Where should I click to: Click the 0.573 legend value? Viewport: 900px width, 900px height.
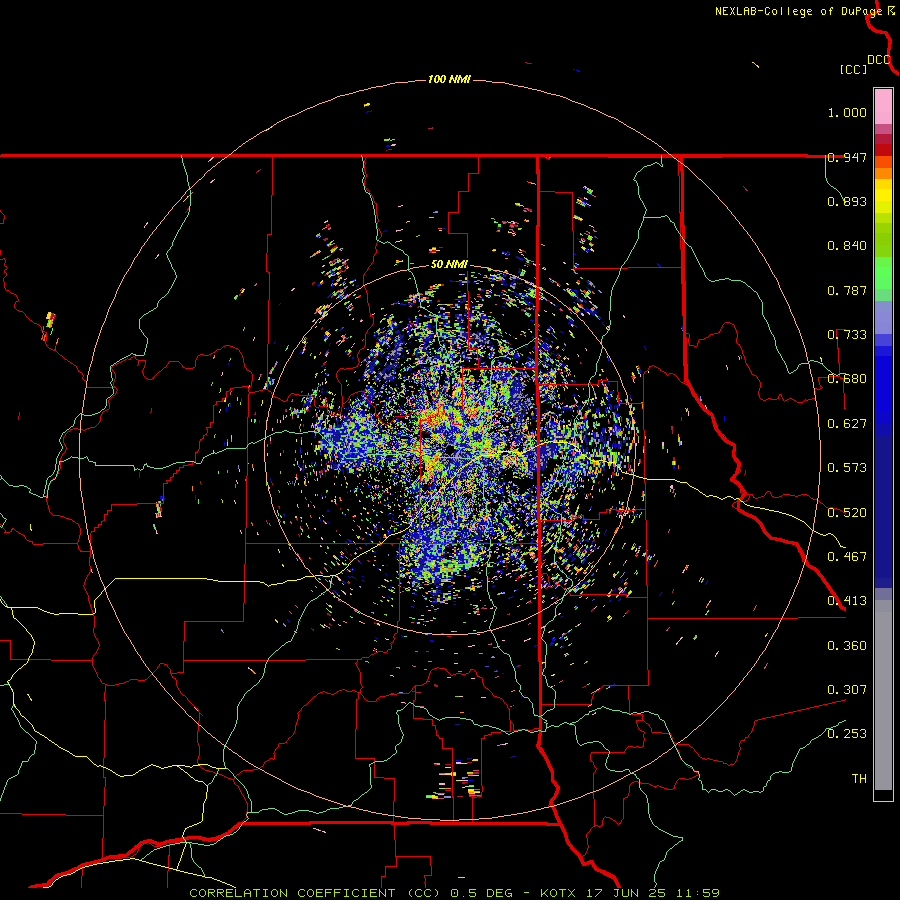[x=847, y=468]
